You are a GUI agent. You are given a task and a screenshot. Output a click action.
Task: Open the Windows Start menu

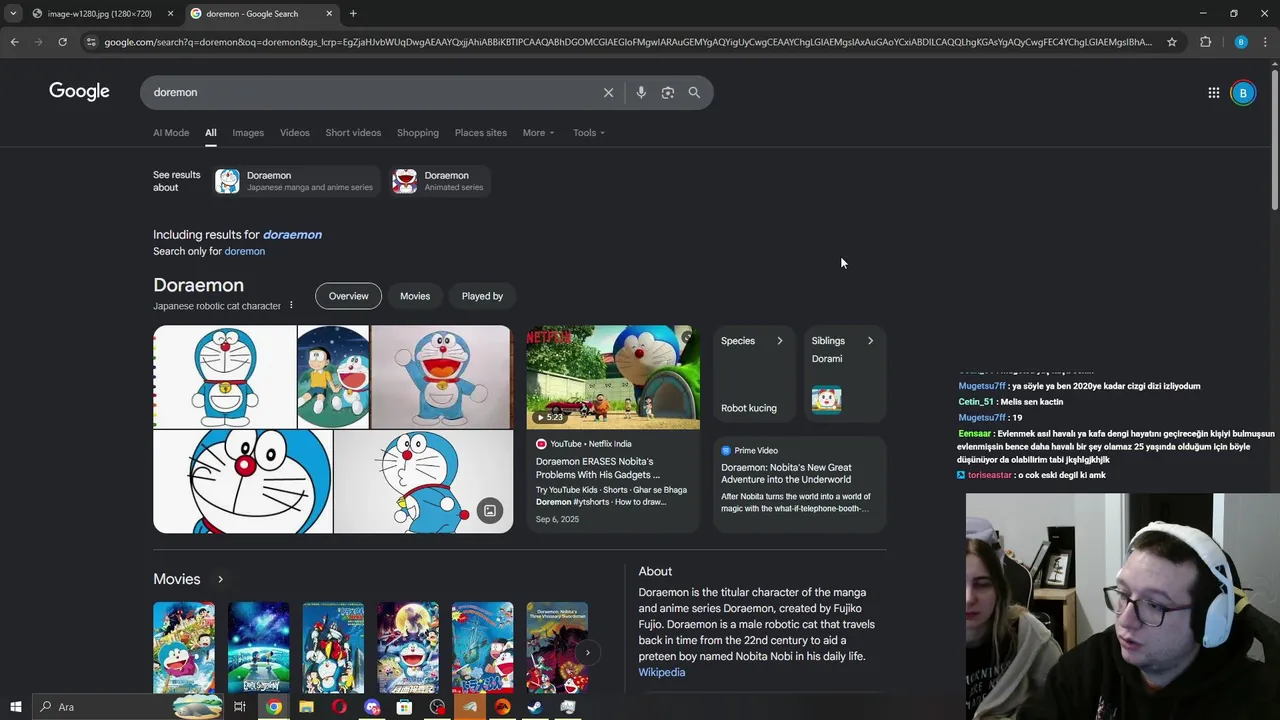pyautogui.click(x=15, y=707)
